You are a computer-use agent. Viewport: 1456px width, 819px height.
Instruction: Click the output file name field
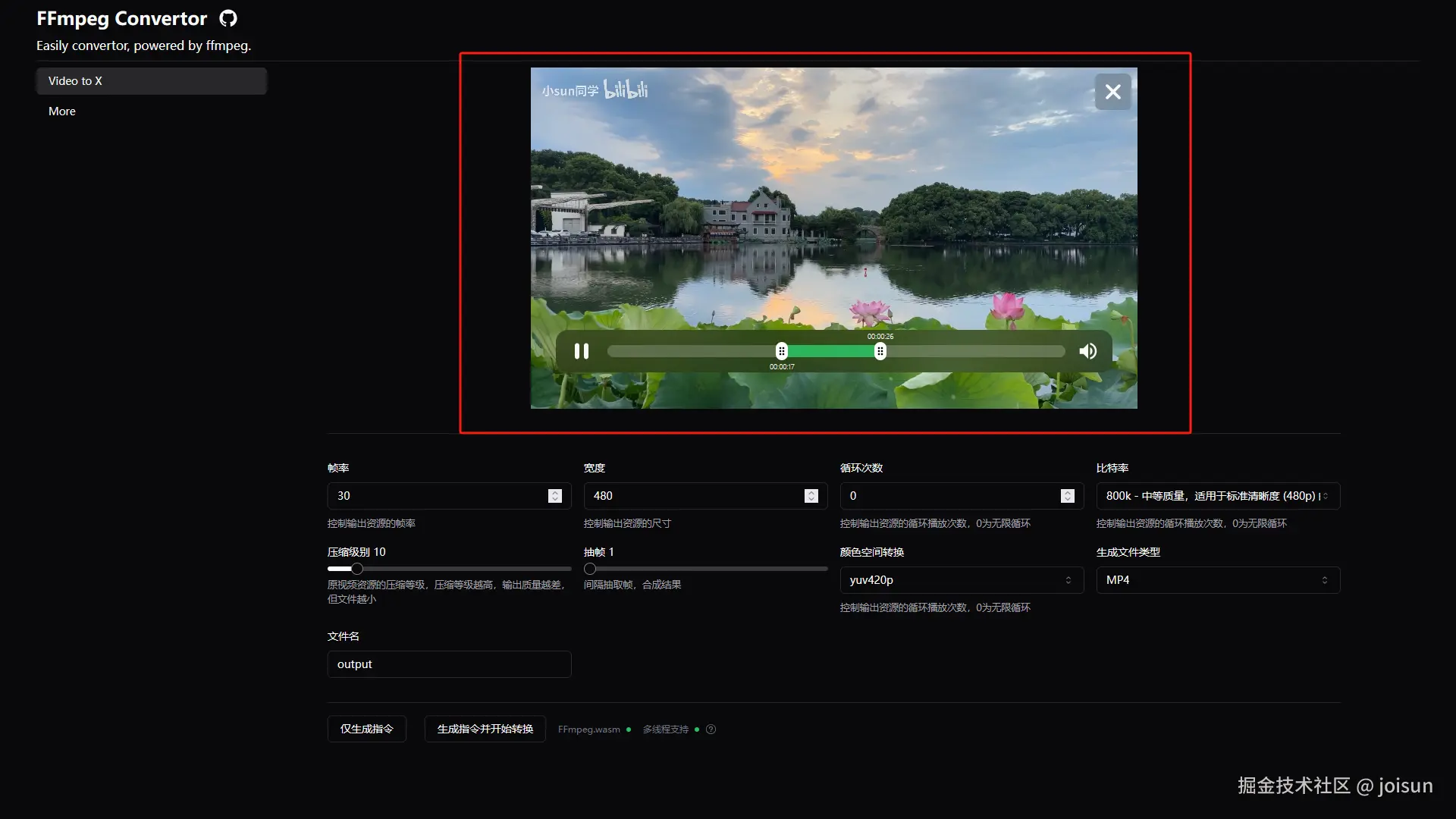[x=449, y=664]
